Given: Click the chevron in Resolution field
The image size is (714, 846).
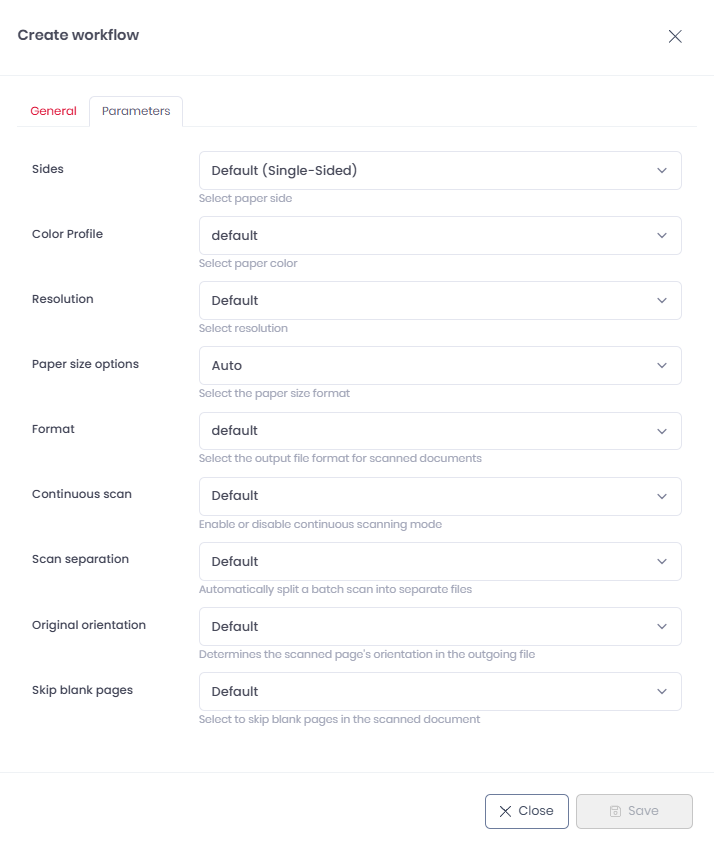Looking at the screenshot, I should (x=662, y=301).
